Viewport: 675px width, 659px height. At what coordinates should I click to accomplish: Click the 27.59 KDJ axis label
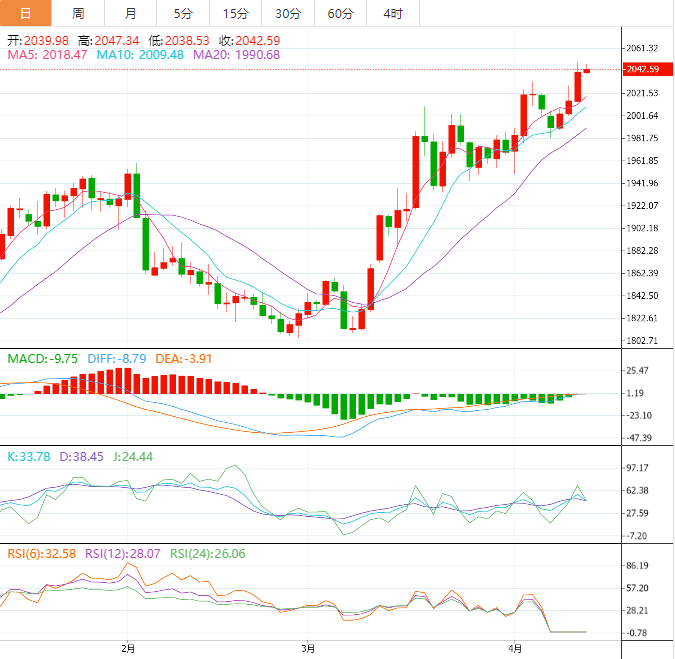point(638,513)
